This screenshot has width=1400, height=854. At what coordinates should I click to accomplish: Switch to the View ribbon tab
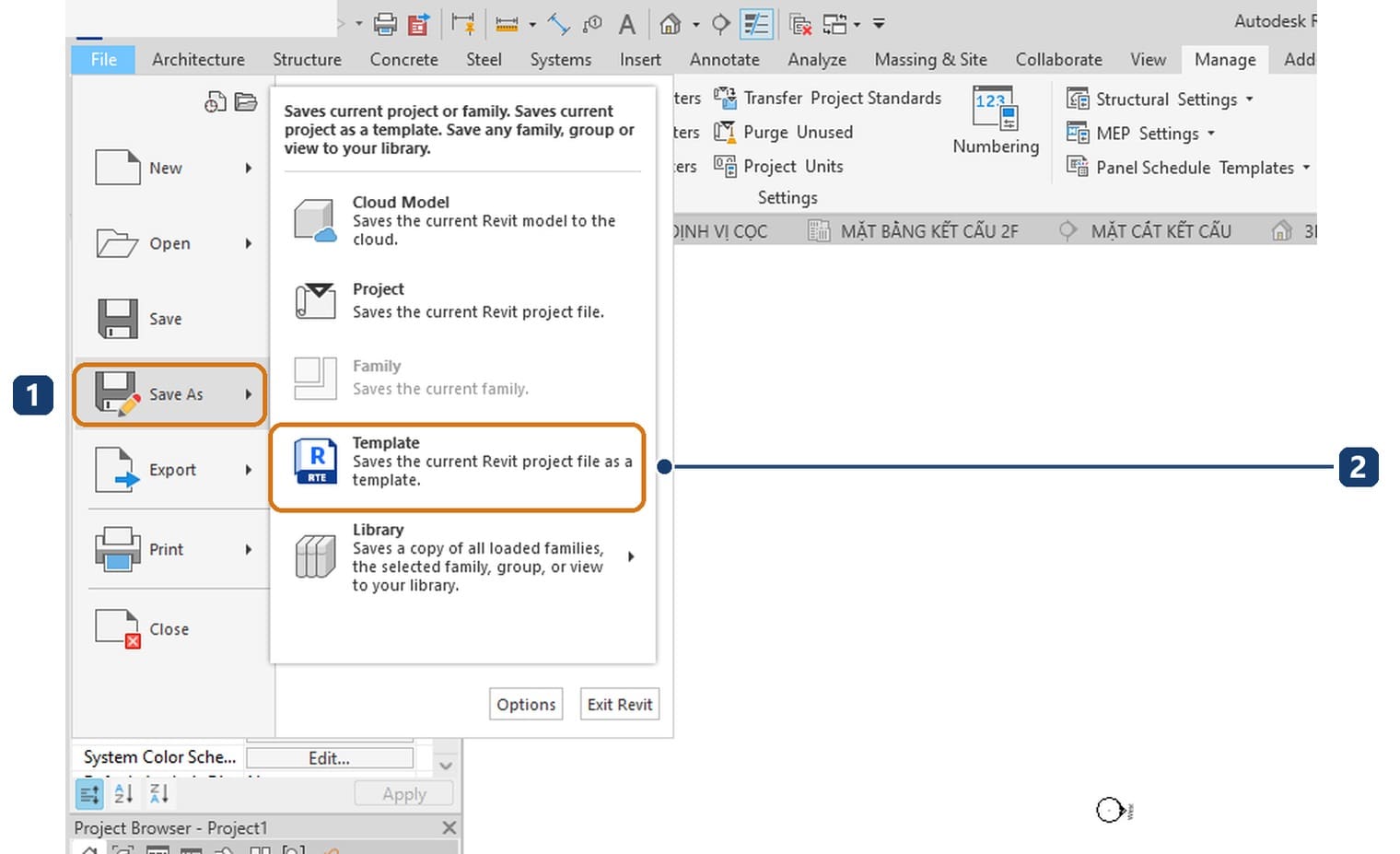(1148, 59)
